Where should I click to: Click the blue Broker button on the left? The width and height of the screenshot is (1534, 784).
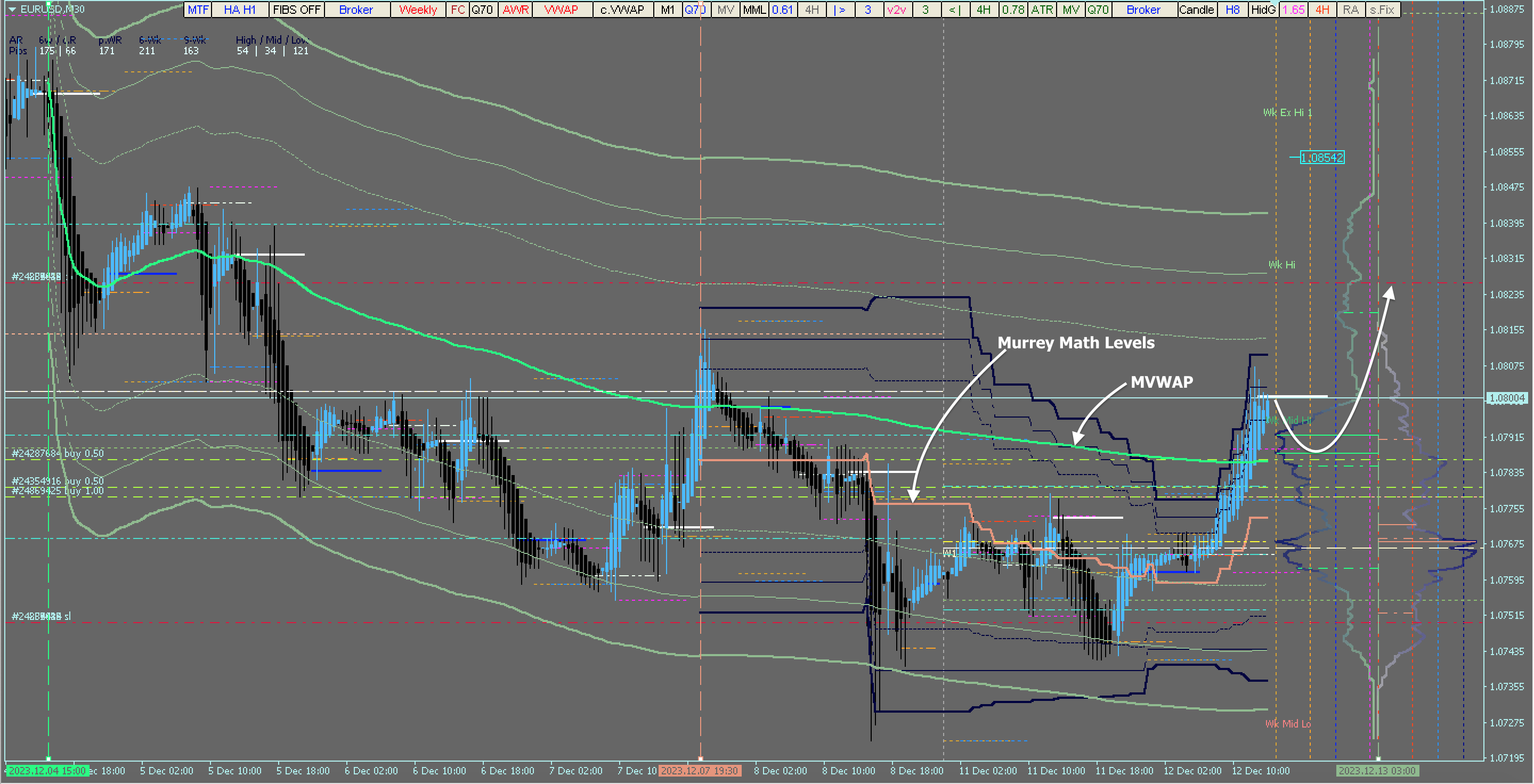click(355, 10)
